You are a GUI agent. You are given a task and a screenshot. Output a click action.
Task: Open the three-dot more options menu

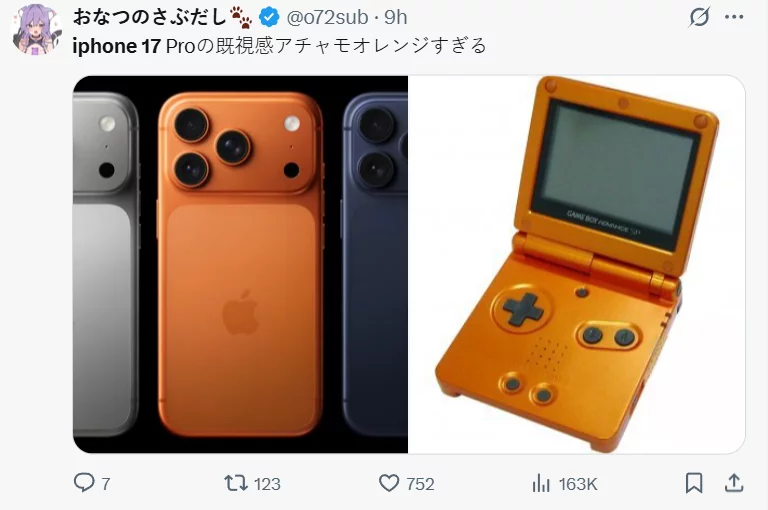pyautogui.click(x=734, y=17)
